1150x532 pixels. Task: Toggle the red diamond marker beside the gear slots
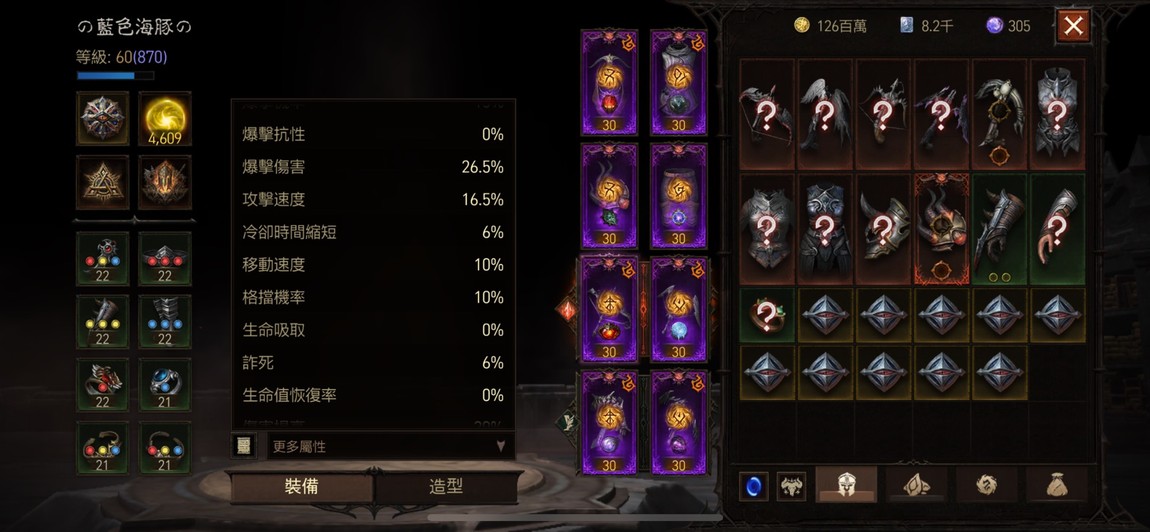click(x=568, y=310)
